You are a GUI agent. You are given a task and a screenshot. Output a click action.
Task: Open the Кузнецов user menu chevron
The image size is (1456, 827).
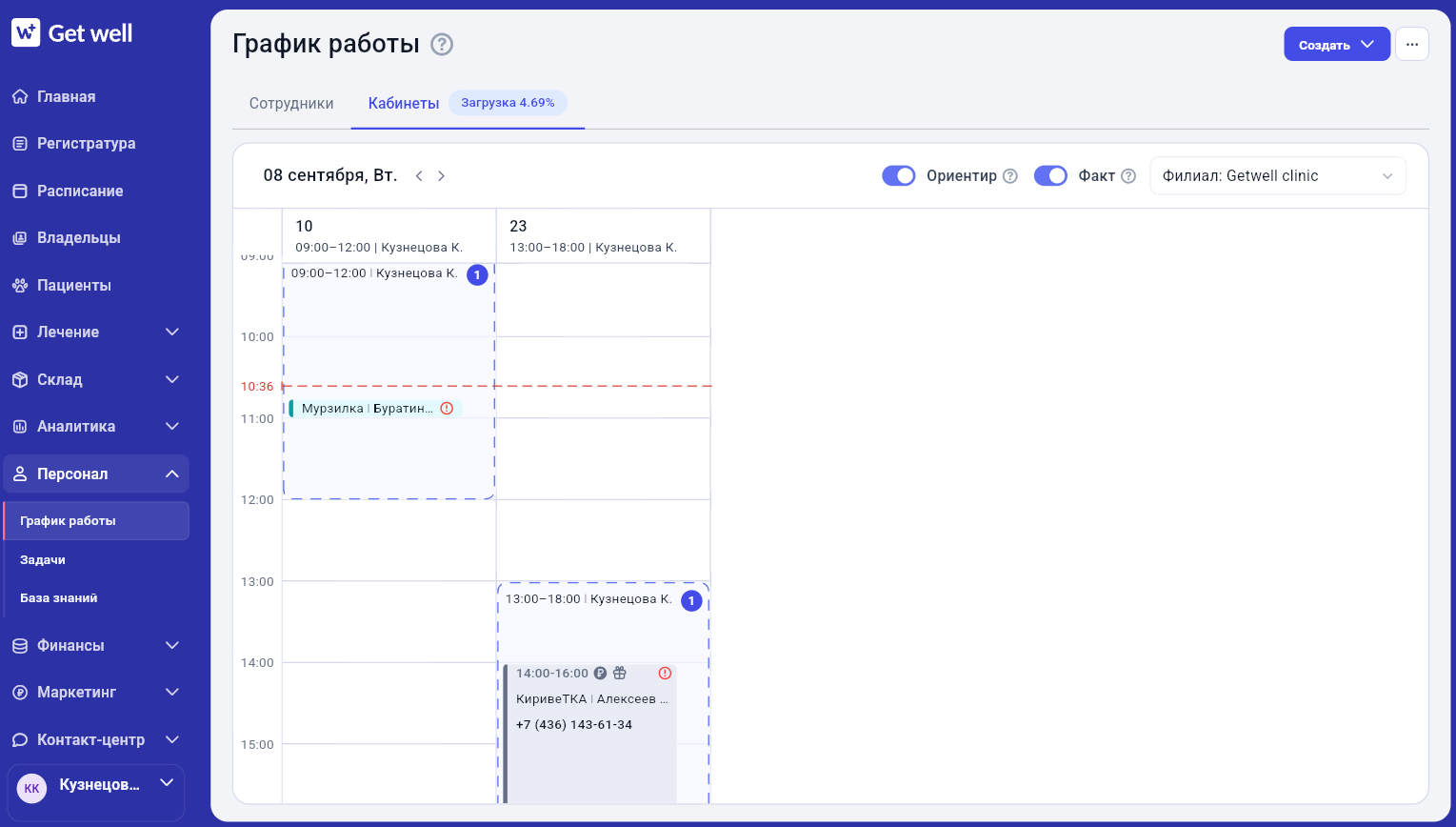coord(167,783)
